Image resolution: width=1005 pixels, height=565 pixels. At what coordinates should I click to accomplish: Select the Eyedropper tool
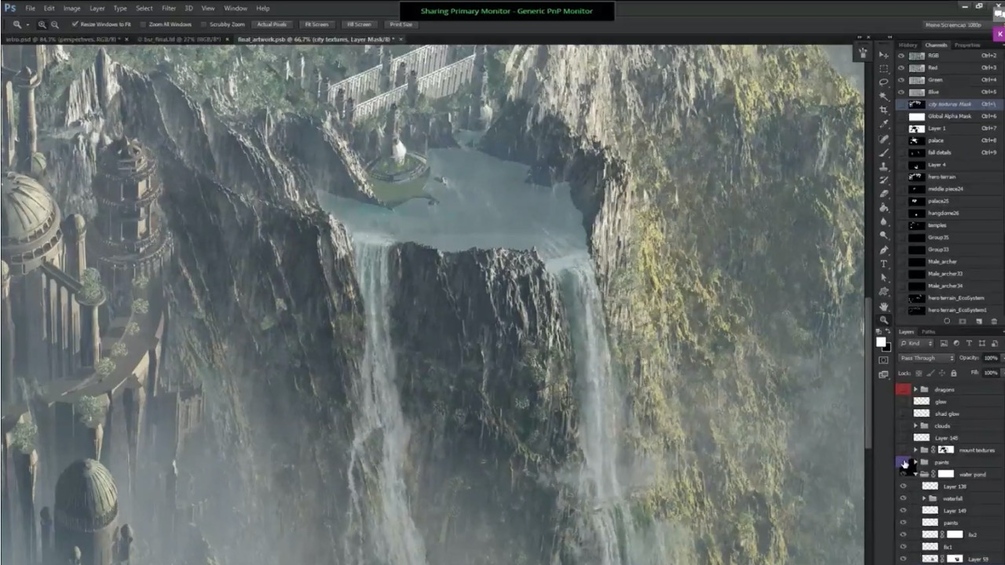[884, 124]
